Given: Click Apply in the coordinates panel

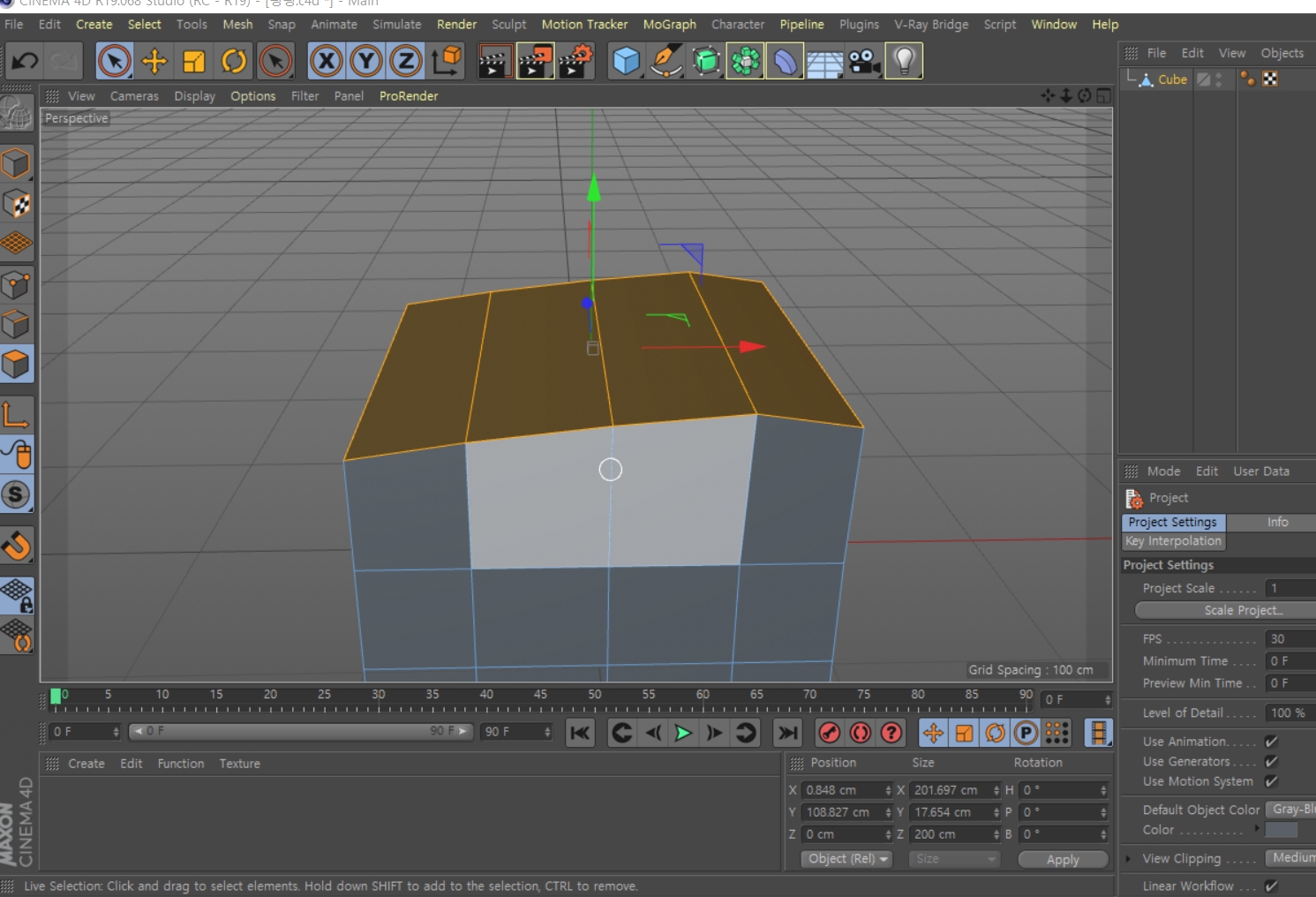Looking at the screenshot, I should [1063, 859].
